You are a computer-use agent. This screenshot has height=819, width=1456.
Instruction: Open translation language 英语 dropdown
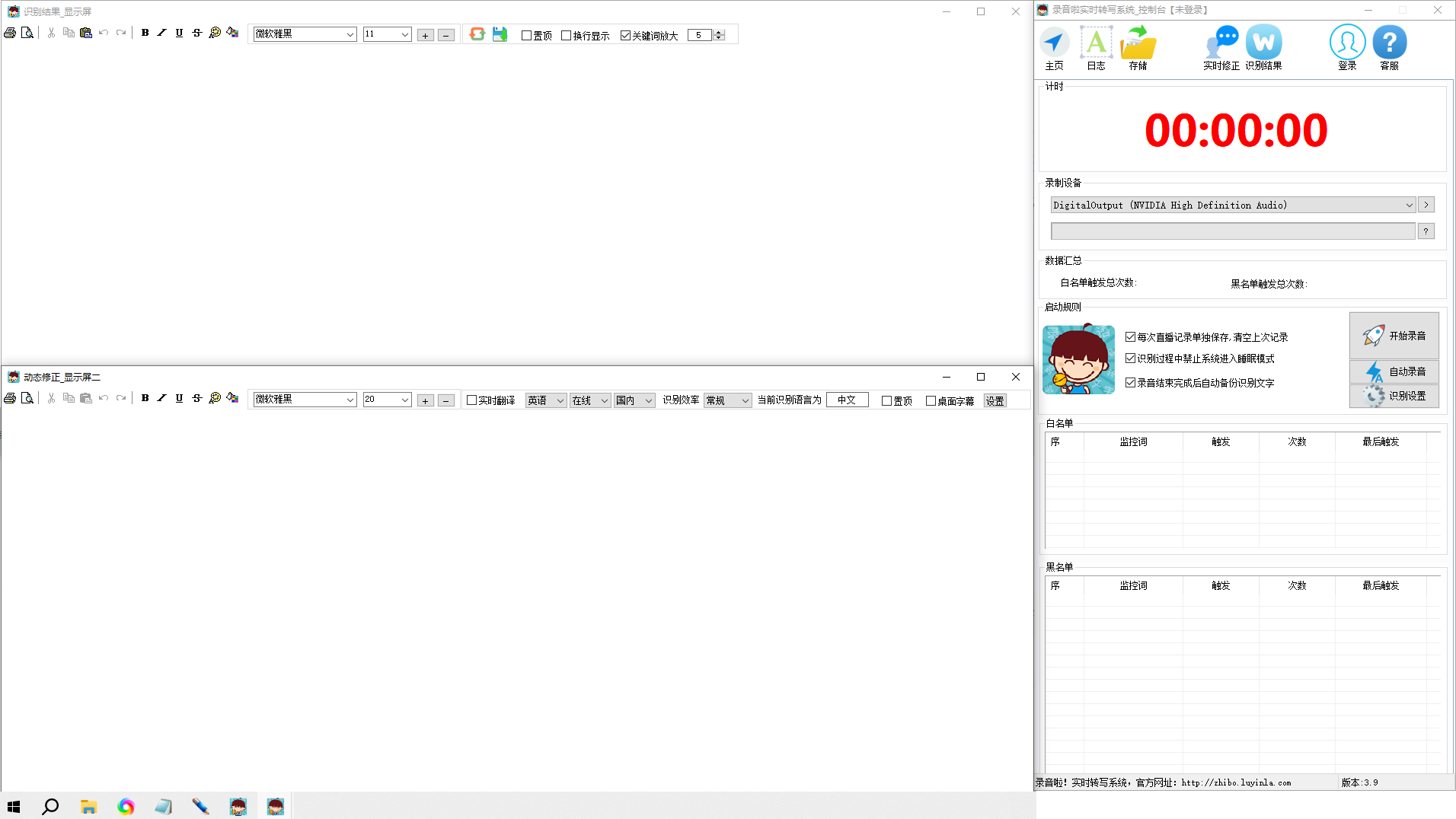click(x=546, y=400)
